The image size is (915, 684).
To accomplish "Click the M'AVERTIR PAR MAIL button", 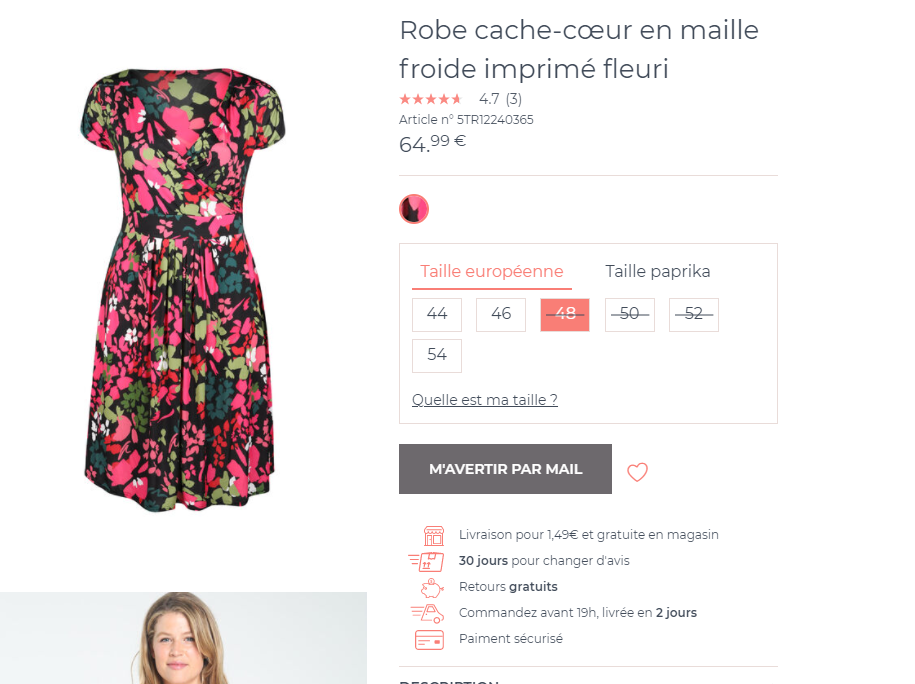I will 505,468.
